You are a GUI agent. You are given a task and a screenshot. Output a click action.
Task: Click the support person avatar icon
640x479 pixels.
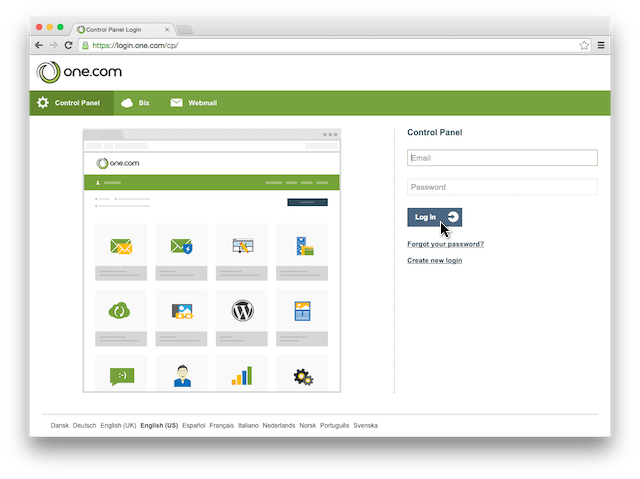[182, 376]
